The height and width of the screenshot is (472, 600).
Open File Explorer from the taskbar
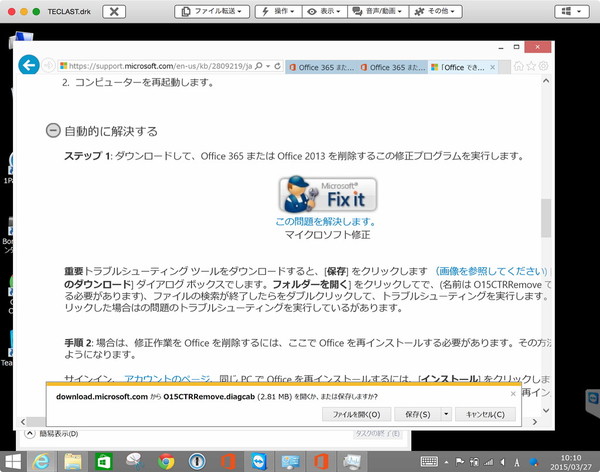(x=73, y=462)
